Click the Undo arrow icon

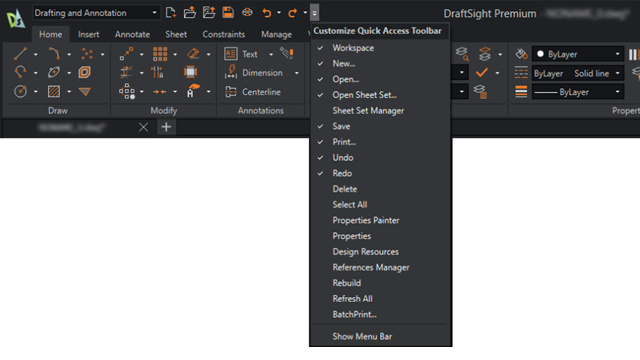point(267,13)
